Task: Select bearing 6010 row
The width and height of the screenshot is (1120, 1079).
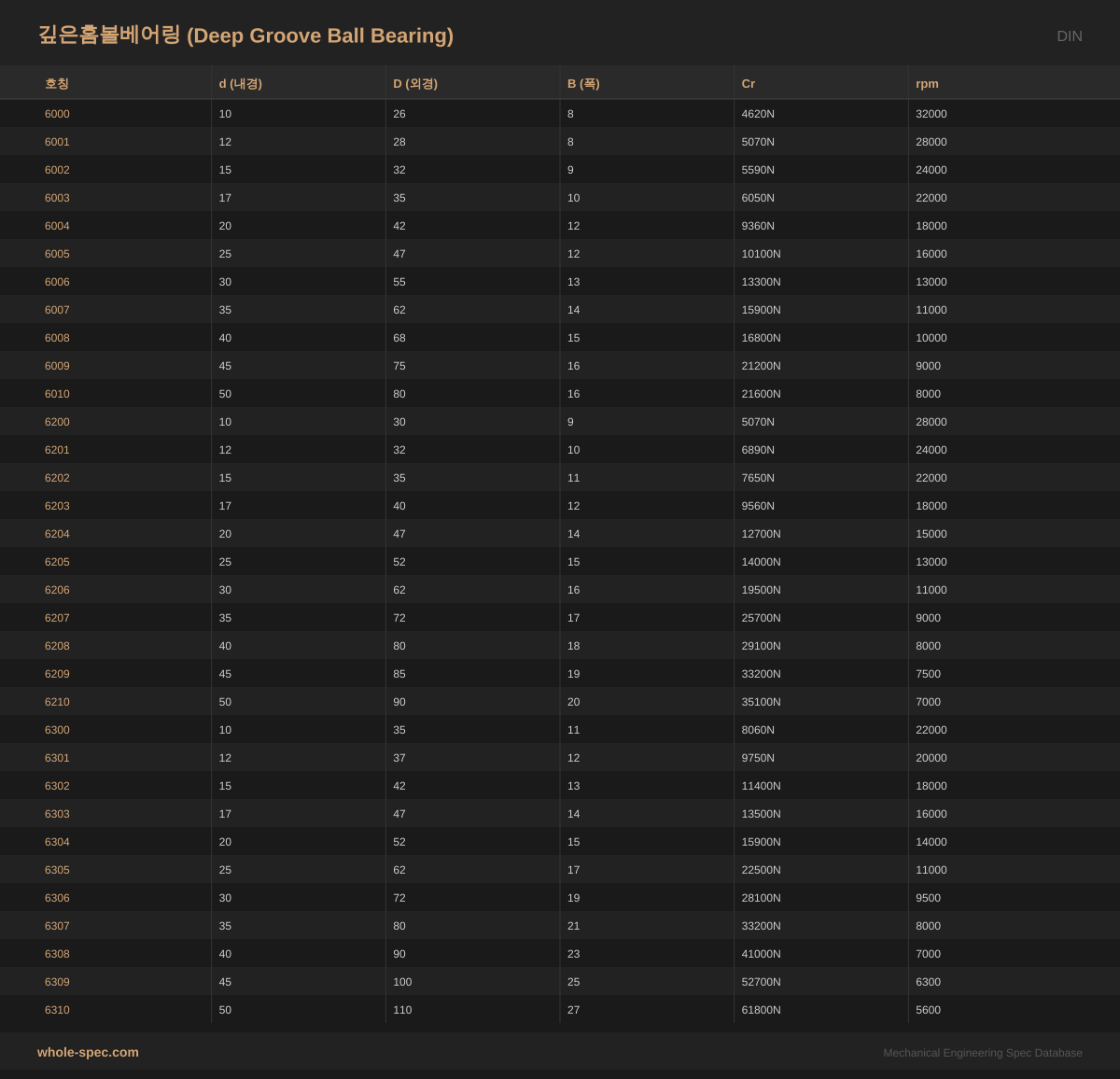Action: point(57,393)
